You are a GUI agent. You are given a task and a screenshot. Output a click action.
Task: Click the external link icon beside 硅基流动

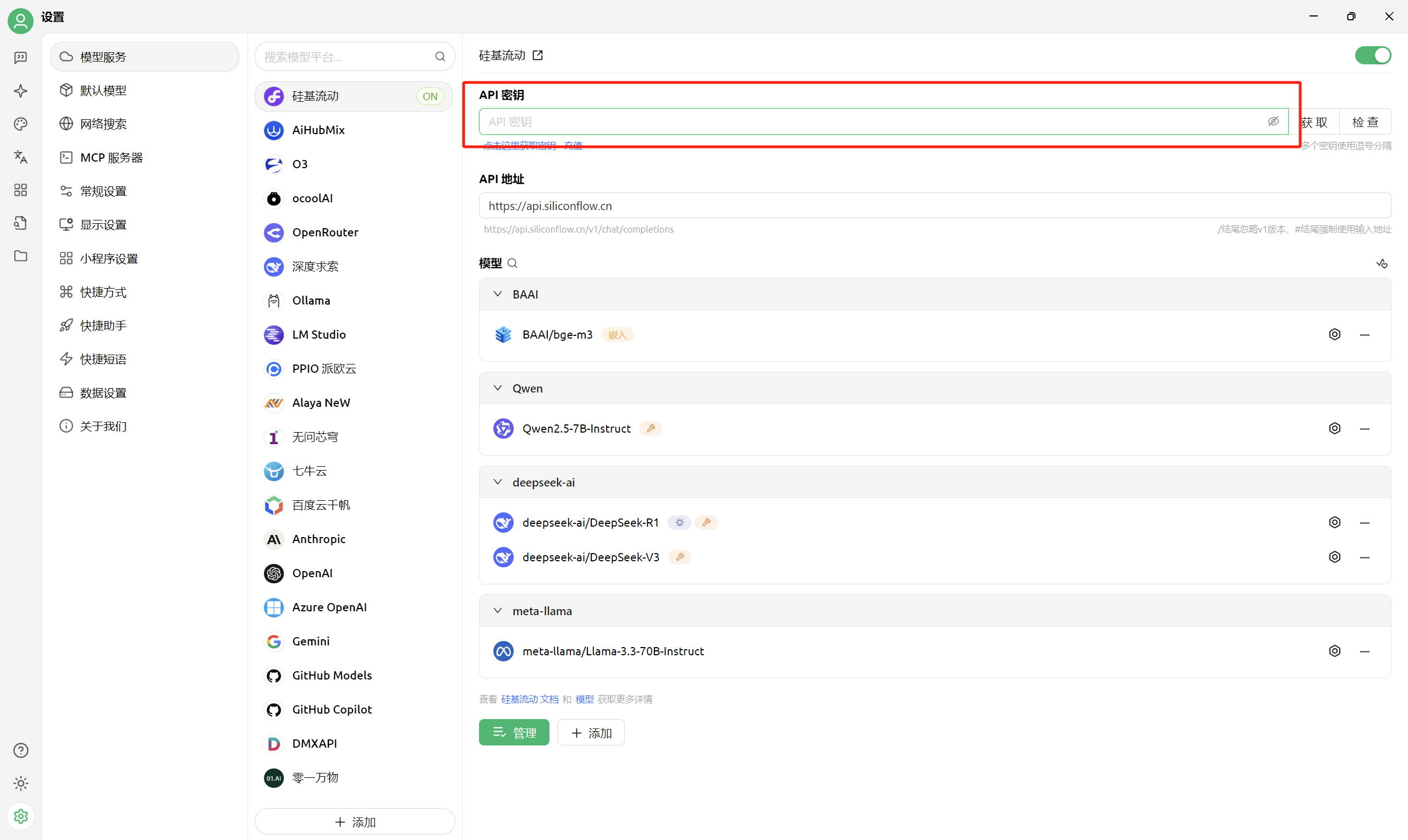(x=538, y=56)
